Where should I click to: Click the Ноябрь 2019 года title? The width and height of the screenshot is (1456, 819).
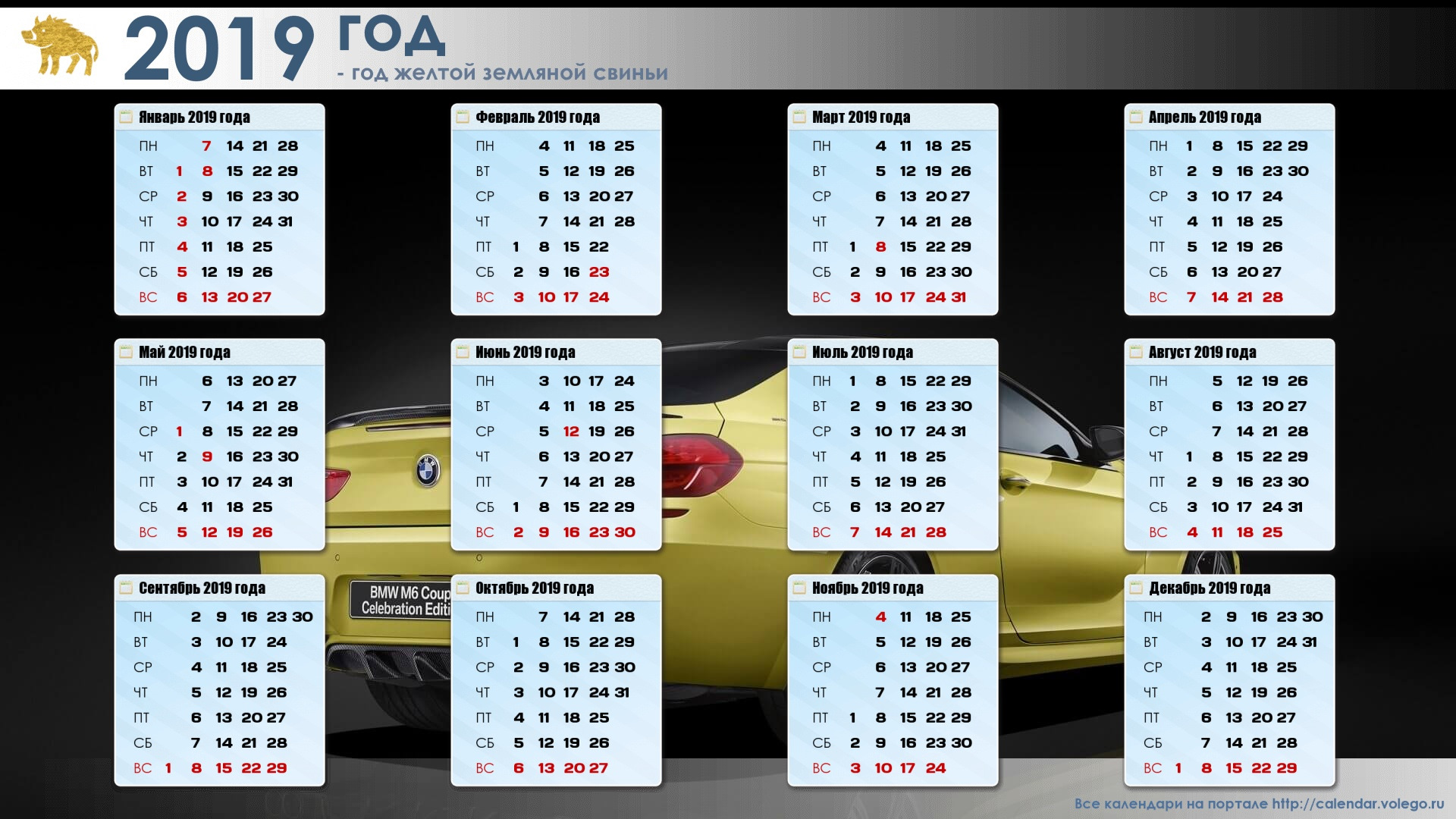868,588
